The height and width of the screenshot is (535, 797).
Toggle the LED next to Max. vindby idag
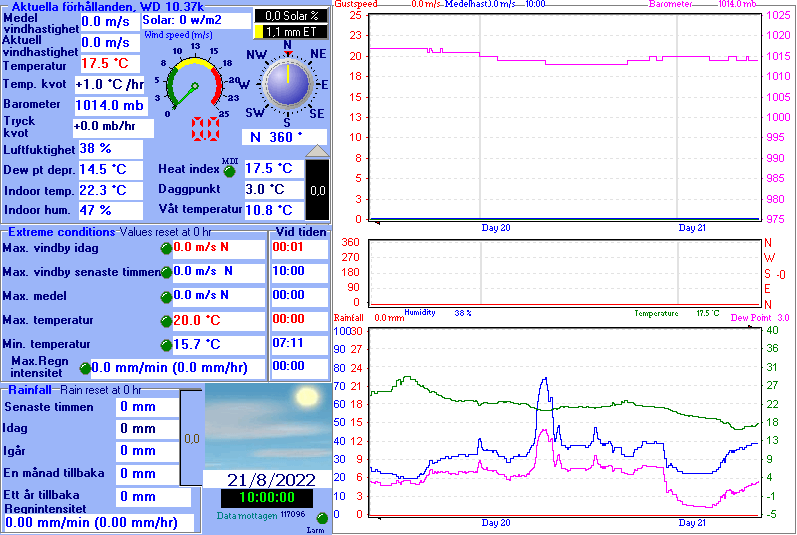166,247
